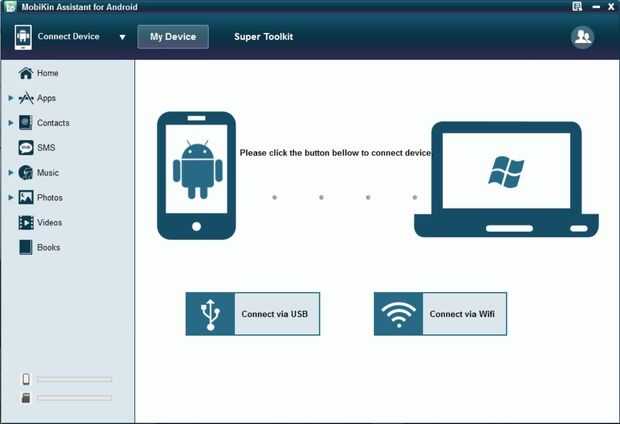This screenshot has height=424, width=620.
Task: Click the Music note icon
Action: click(x=26, y=172)
